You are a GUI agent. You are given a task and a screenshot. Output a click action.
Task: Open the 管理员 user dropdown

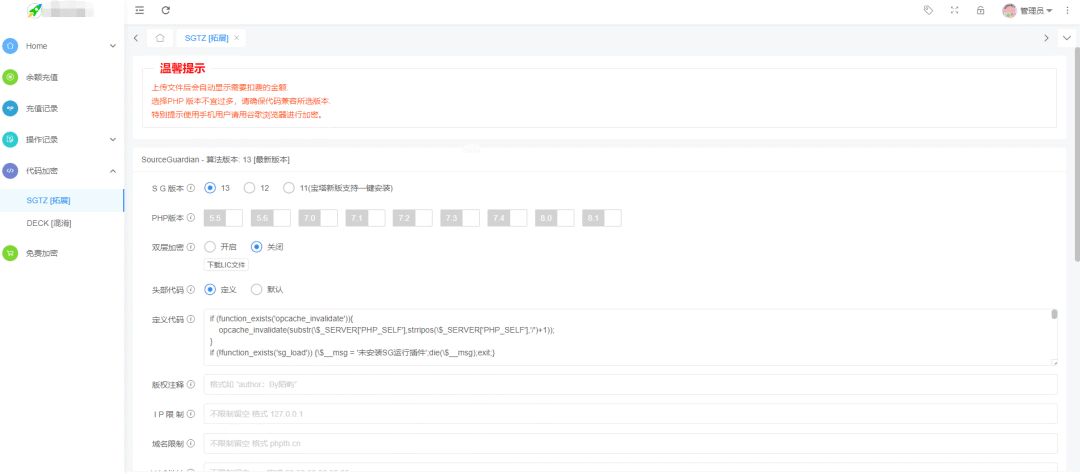click(x=1036, y=11)
